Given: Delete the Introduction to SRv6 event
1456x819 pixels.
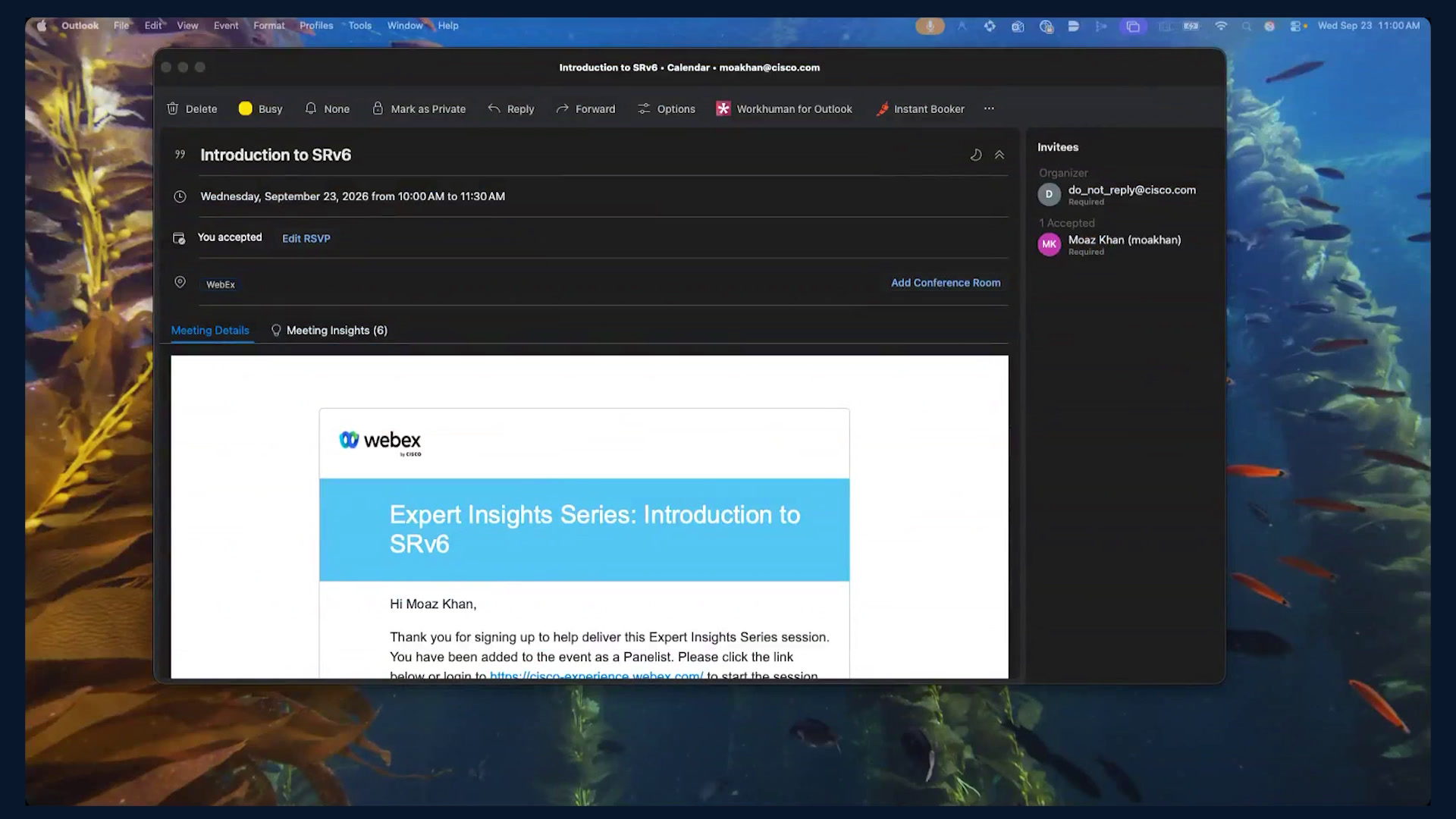Looking at the screenshot, I should [192, 108].
